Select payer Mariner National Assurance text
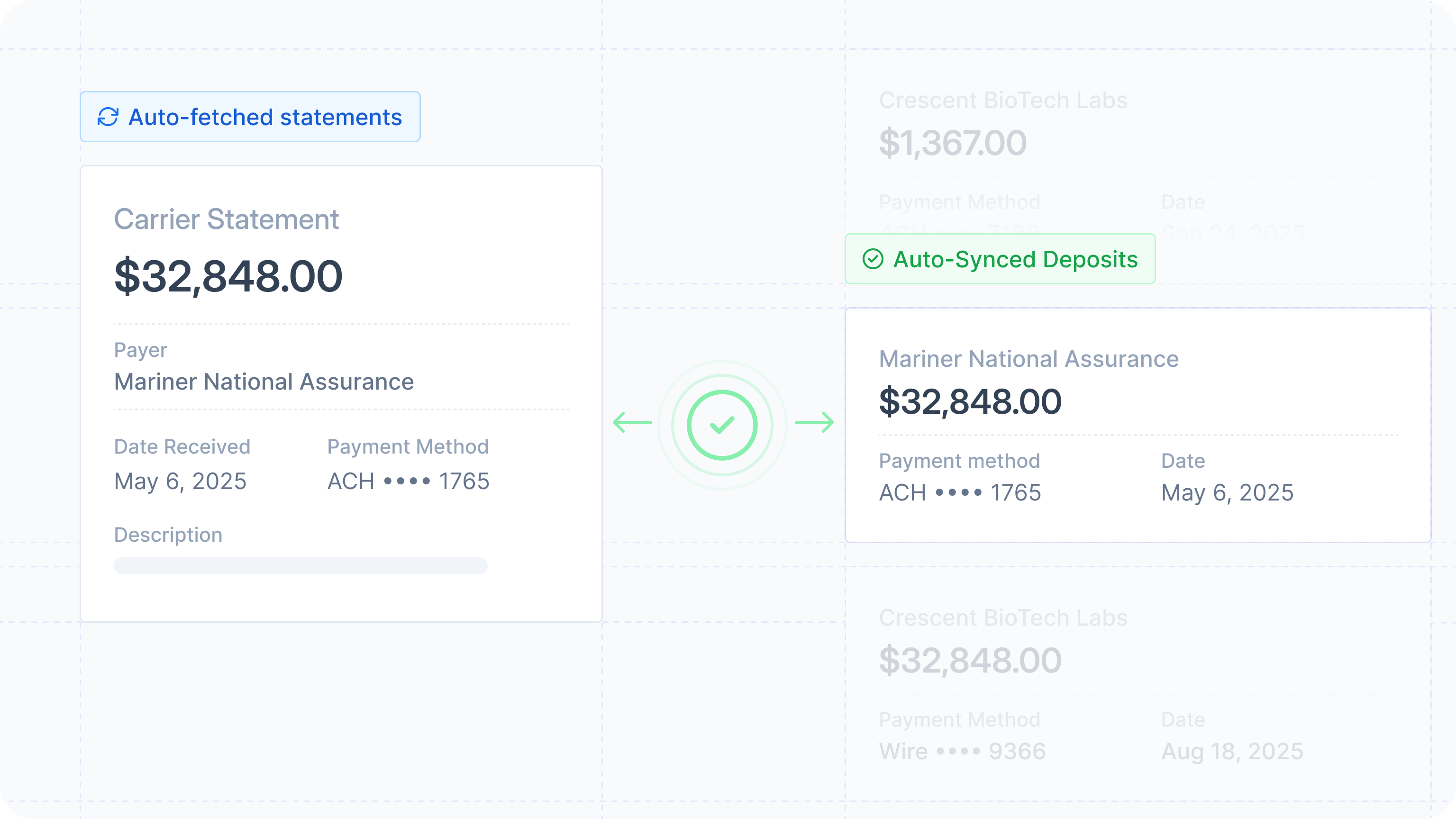Screen dimensions: 1456x819 [x=264, y=382]
